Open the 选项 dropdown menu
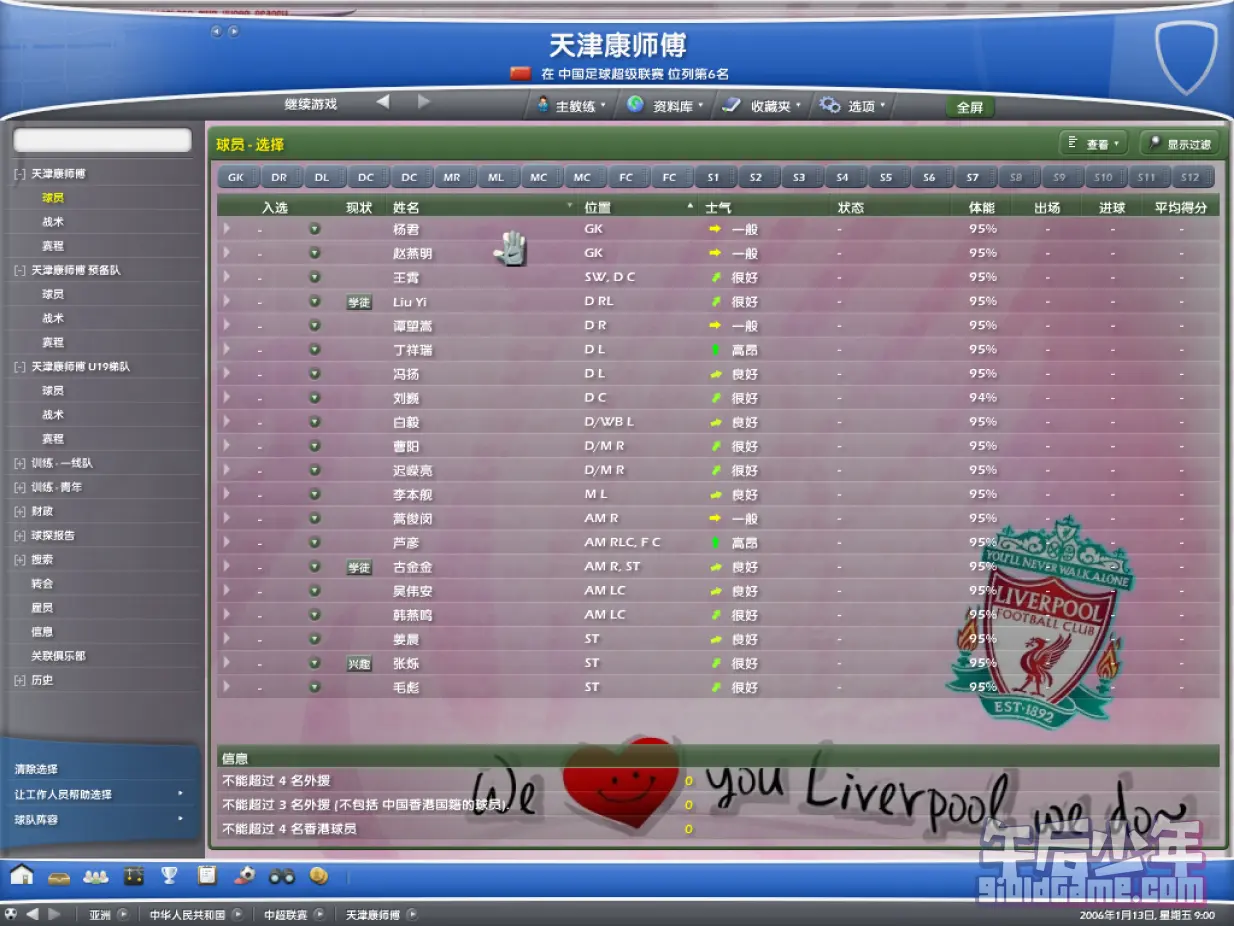 coord(853,105)
